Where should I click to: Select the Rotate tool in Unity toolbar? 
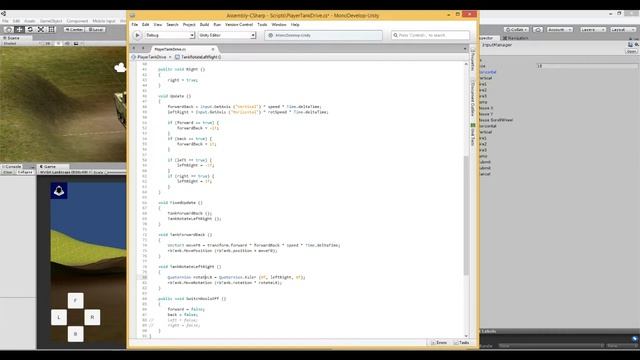(x=30, y=29)
